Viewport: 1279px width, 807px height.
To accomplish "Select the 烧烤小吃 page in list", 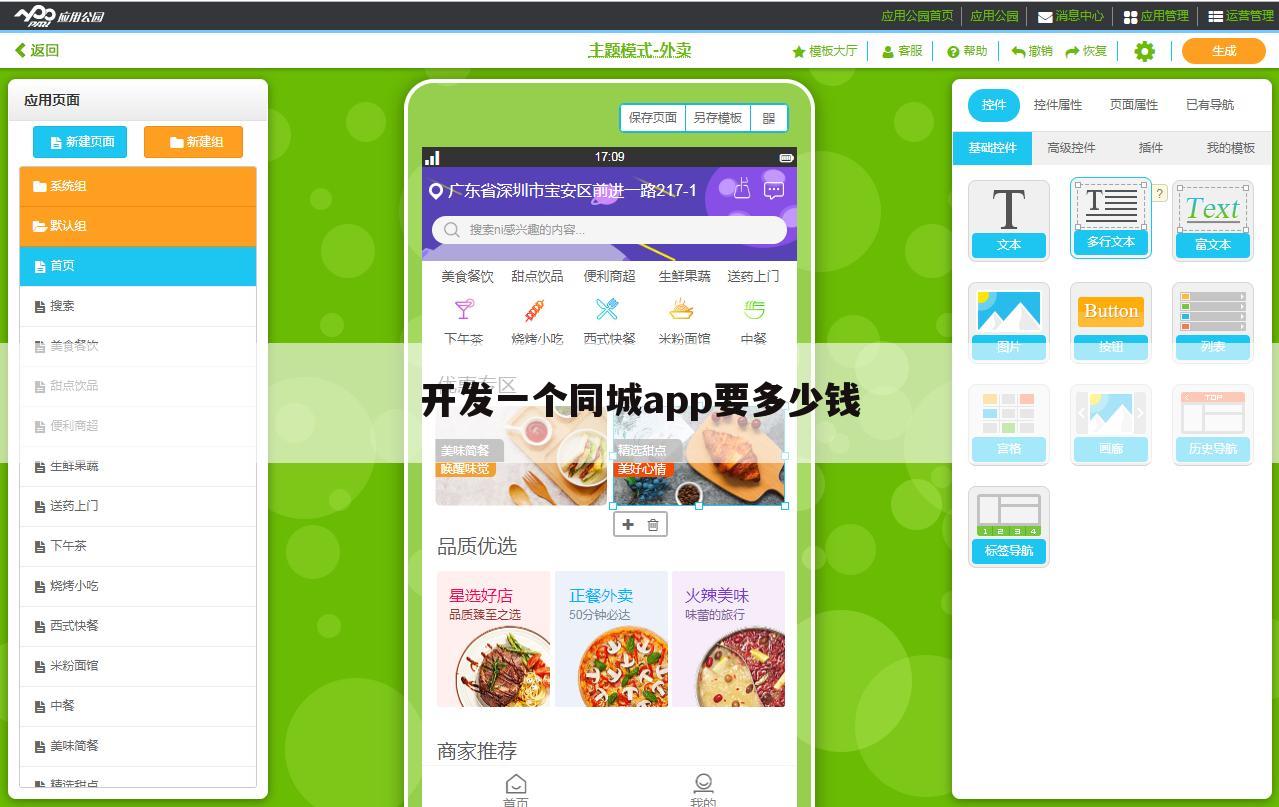I will (x=138, y=586).
